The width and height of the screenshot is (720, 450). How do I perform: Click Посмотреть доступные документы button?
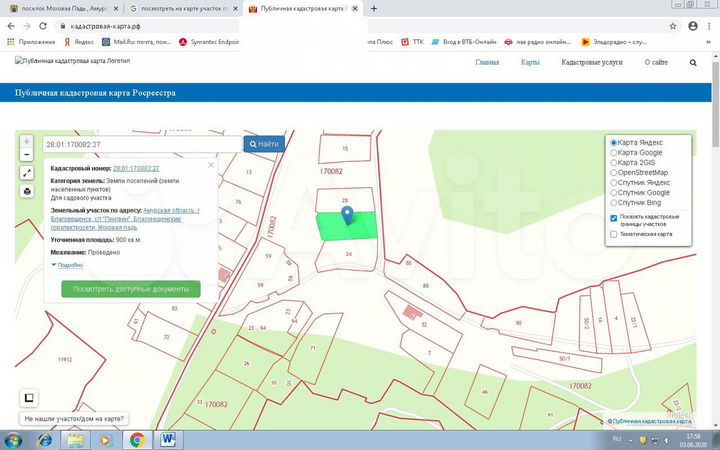(130, 288)
